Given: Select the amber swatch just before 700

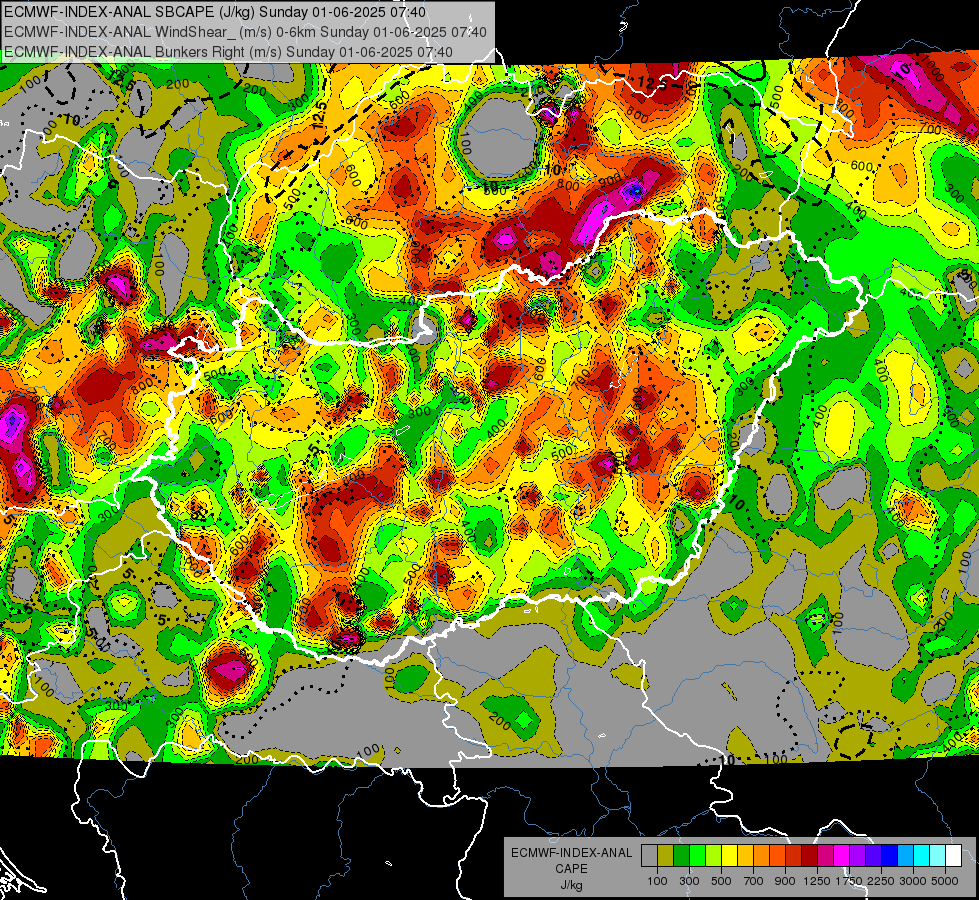Looking at the screenshot, I should (745, 855).
